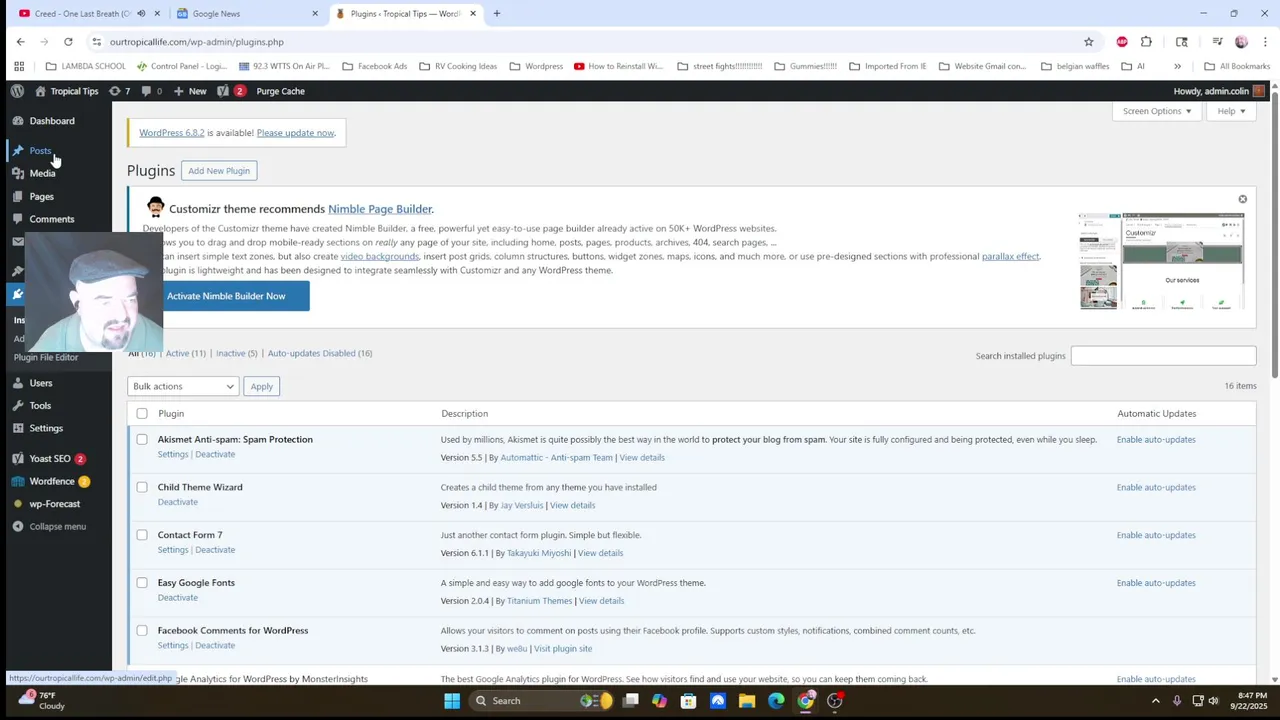Open Yoast SEO sidebar item
Viewport: 1280px width, 720px height.
click(50, 459)
